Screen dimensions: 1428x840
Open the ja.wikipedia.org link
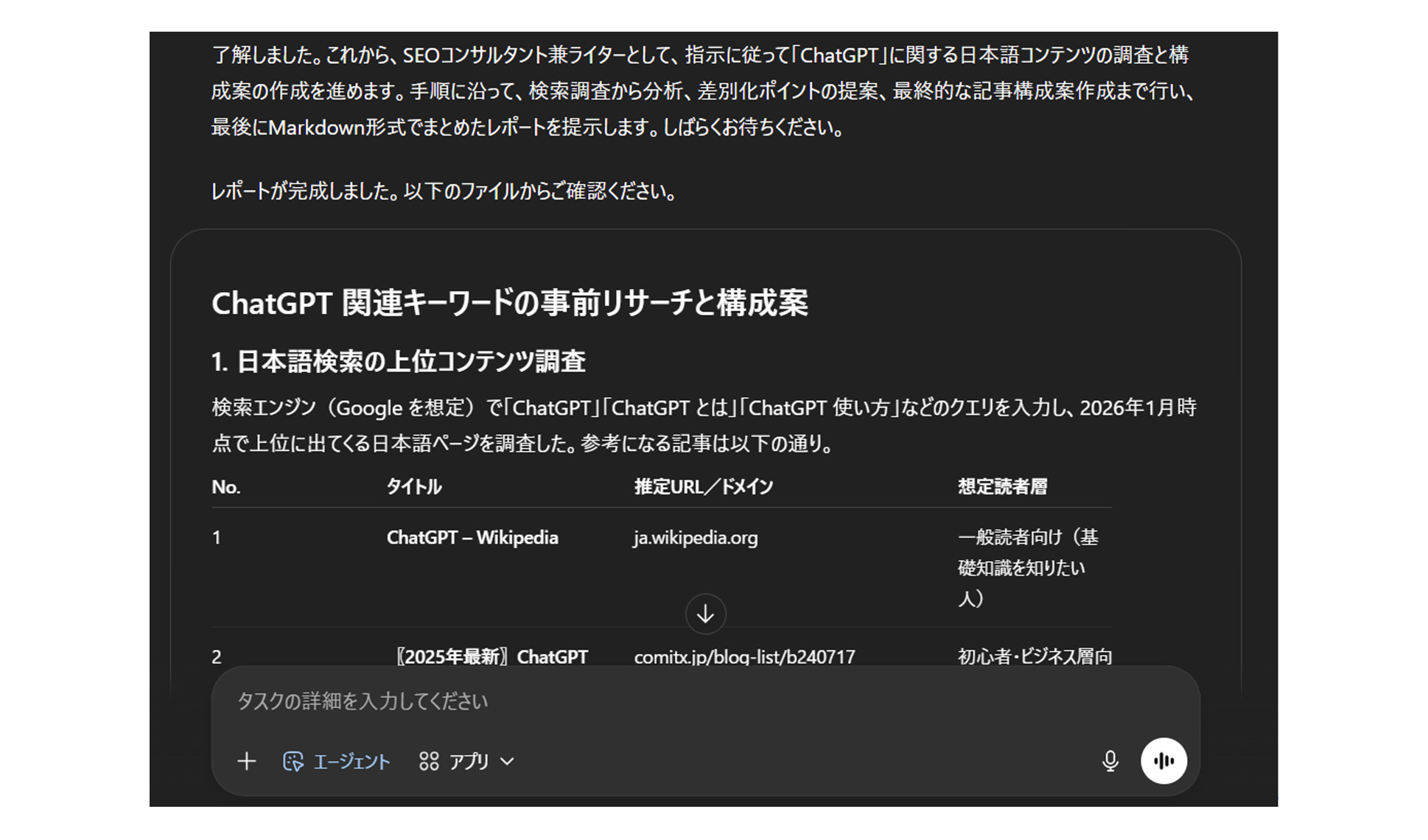coord(693,538)
